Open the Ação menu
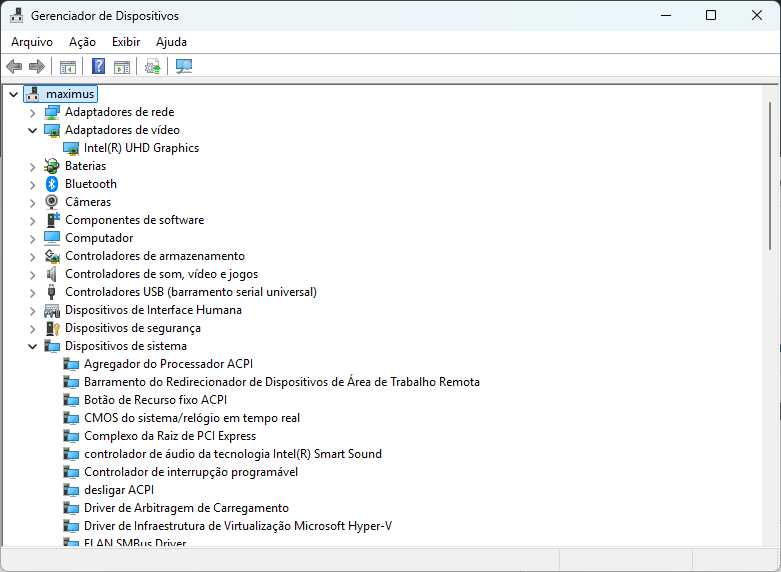The image size is (781, 572). click(x=82, y=42)
